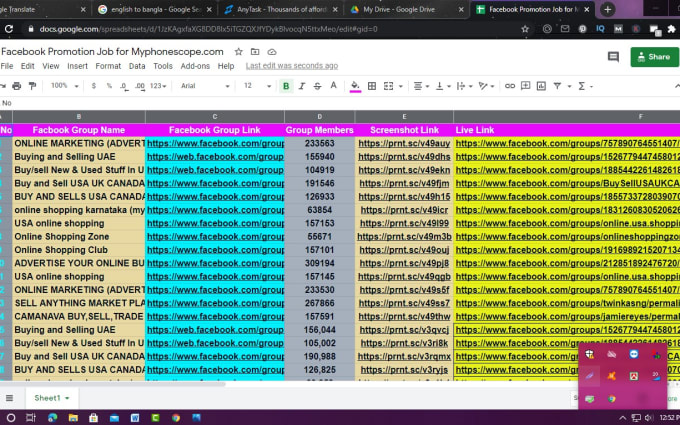Open screenshot link https://prnt.sc/v49auy
The image size is (680, 425).
click(404, 144)
